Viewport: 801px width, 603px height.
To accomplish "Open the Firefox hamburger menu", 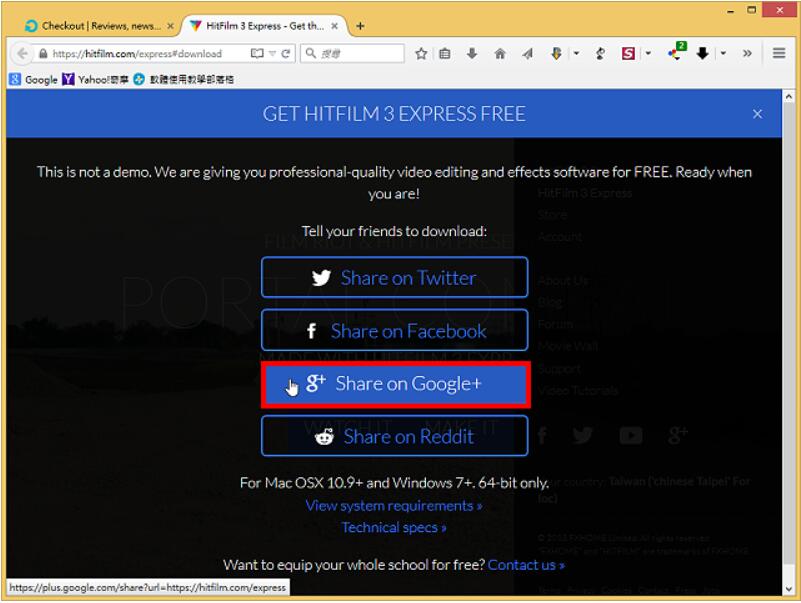I will 779,53.
